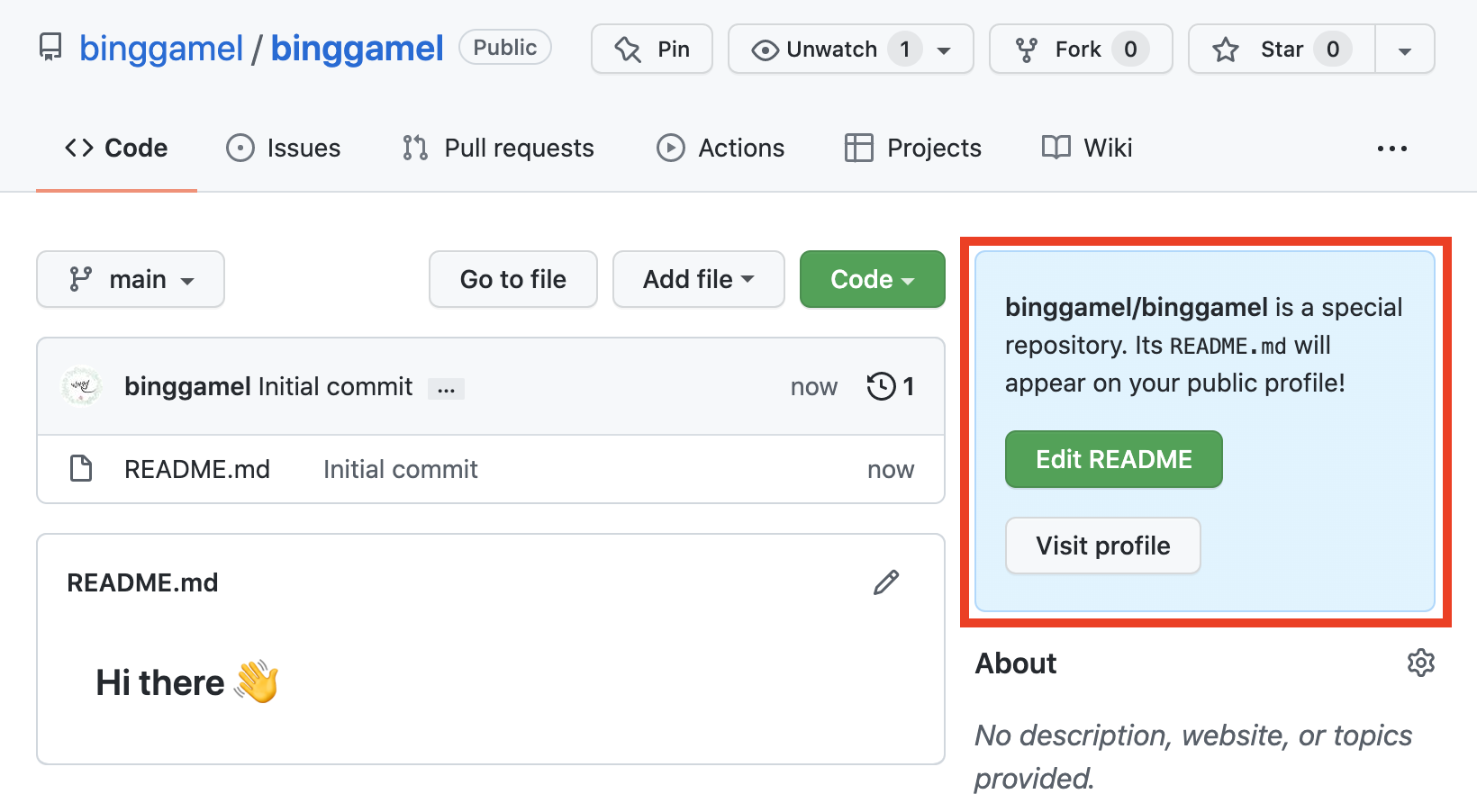Open About settings gear icon
This screenshot has height=812, width=1477.
coord(1420,663)
